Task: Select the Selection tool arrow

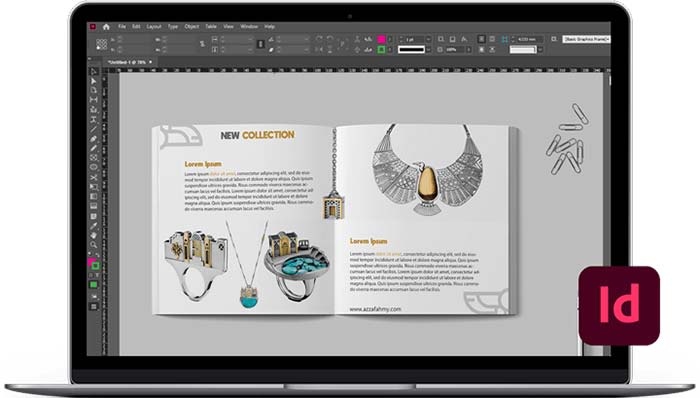Action: [93, 72]
